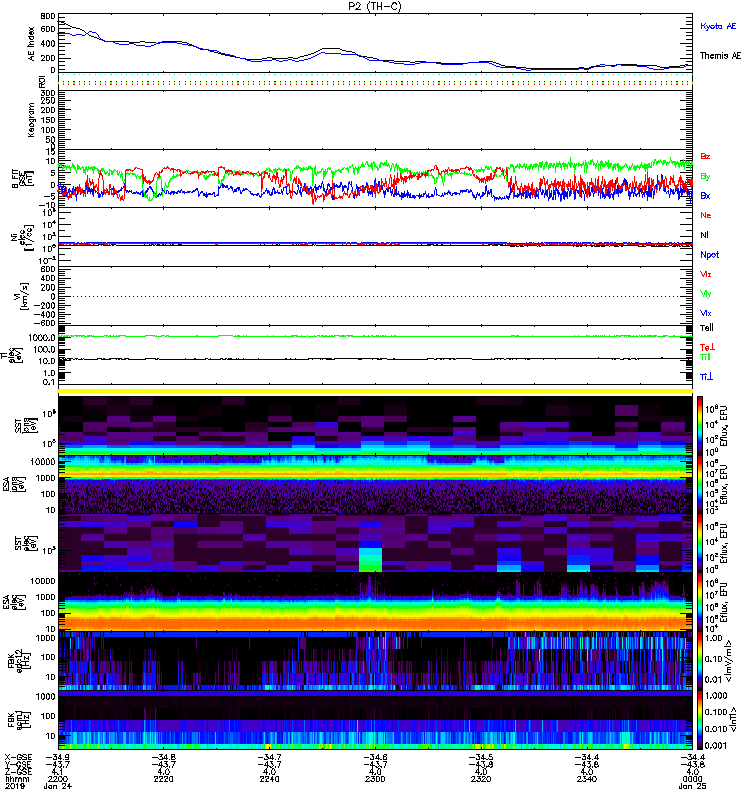This screenshot has width=750, height=800.
Task: Click the ESA electron Eflux color bar
Action: [700, 602]
